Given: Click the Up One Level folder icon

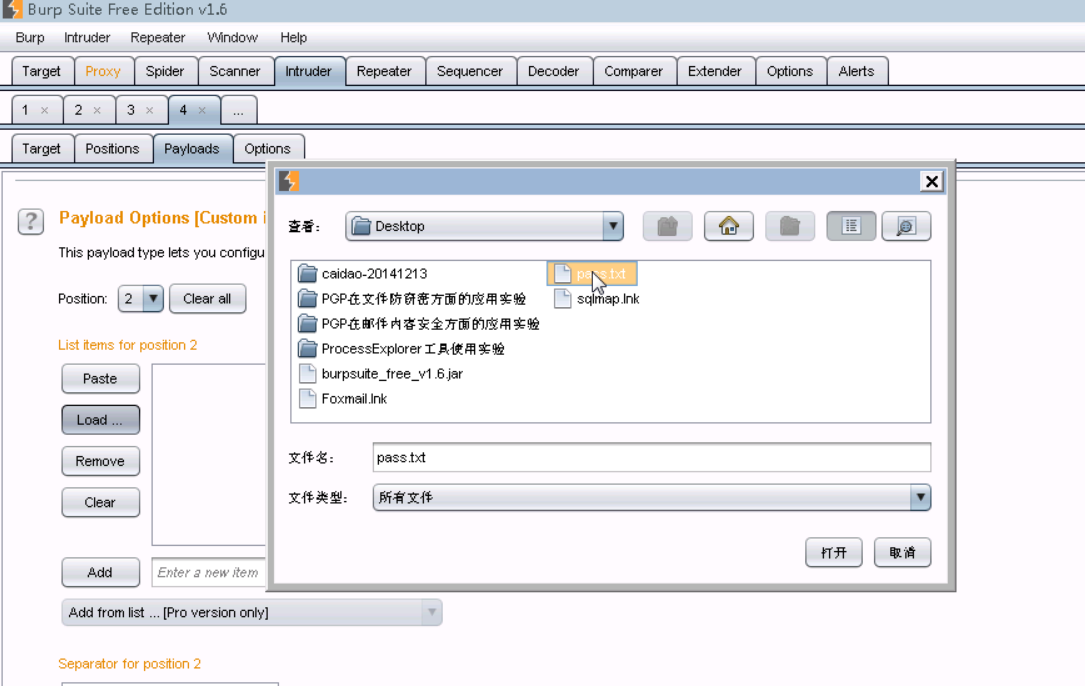Looking at the screenshot, I should [667, 226].
